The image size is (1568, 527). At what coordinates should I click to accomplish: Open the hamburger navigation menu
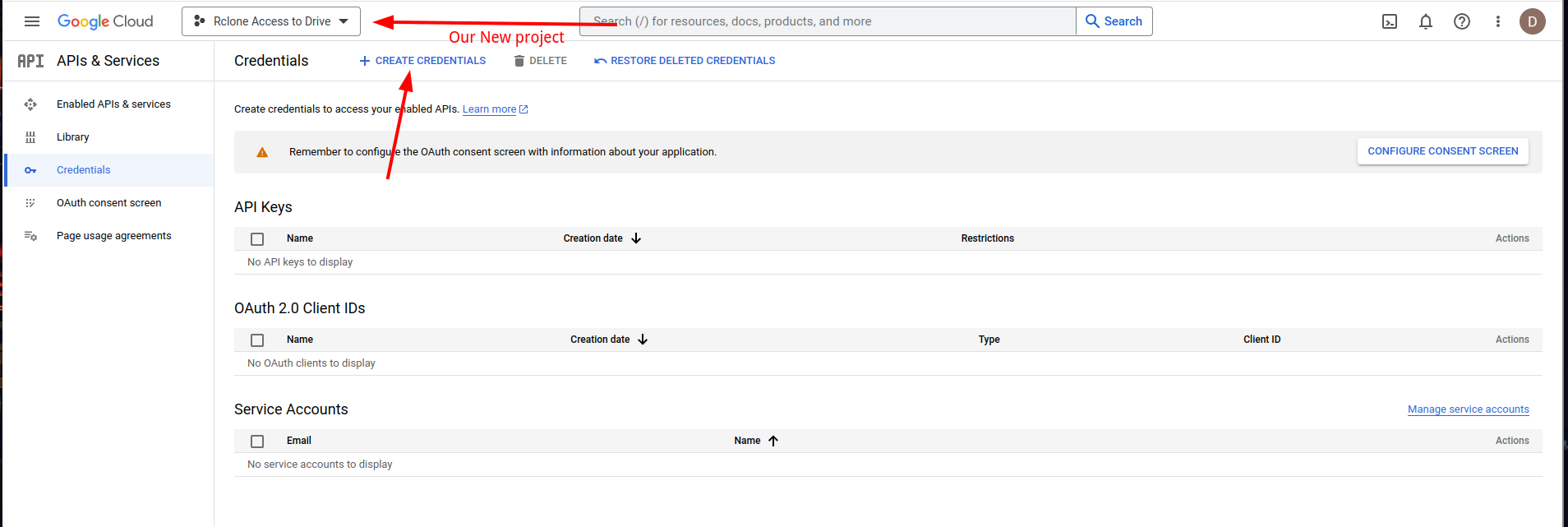(x=32, y=21)
